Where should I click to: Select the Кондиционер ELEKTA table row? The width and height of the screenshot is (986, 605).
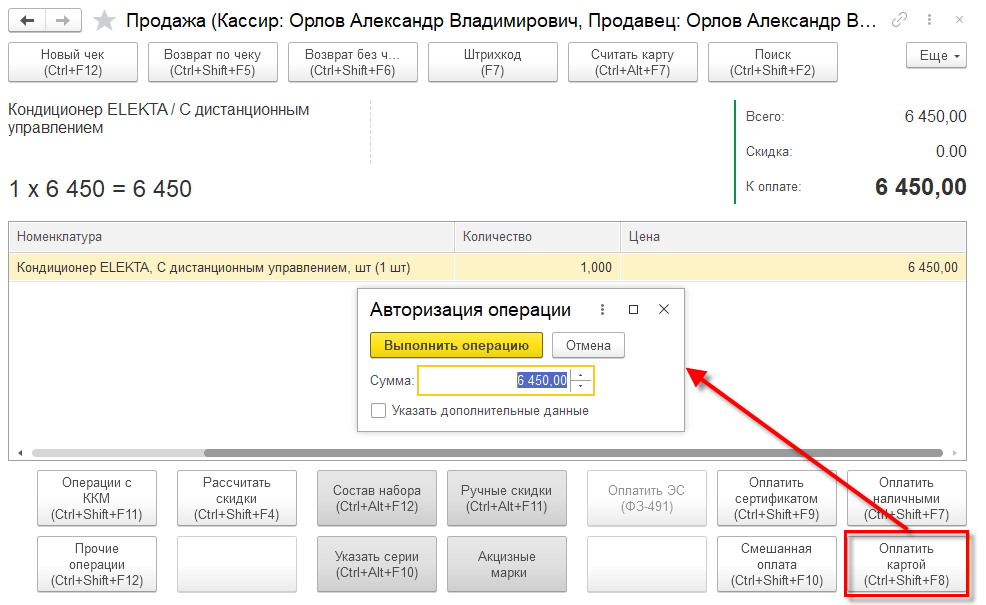point(487,267)
